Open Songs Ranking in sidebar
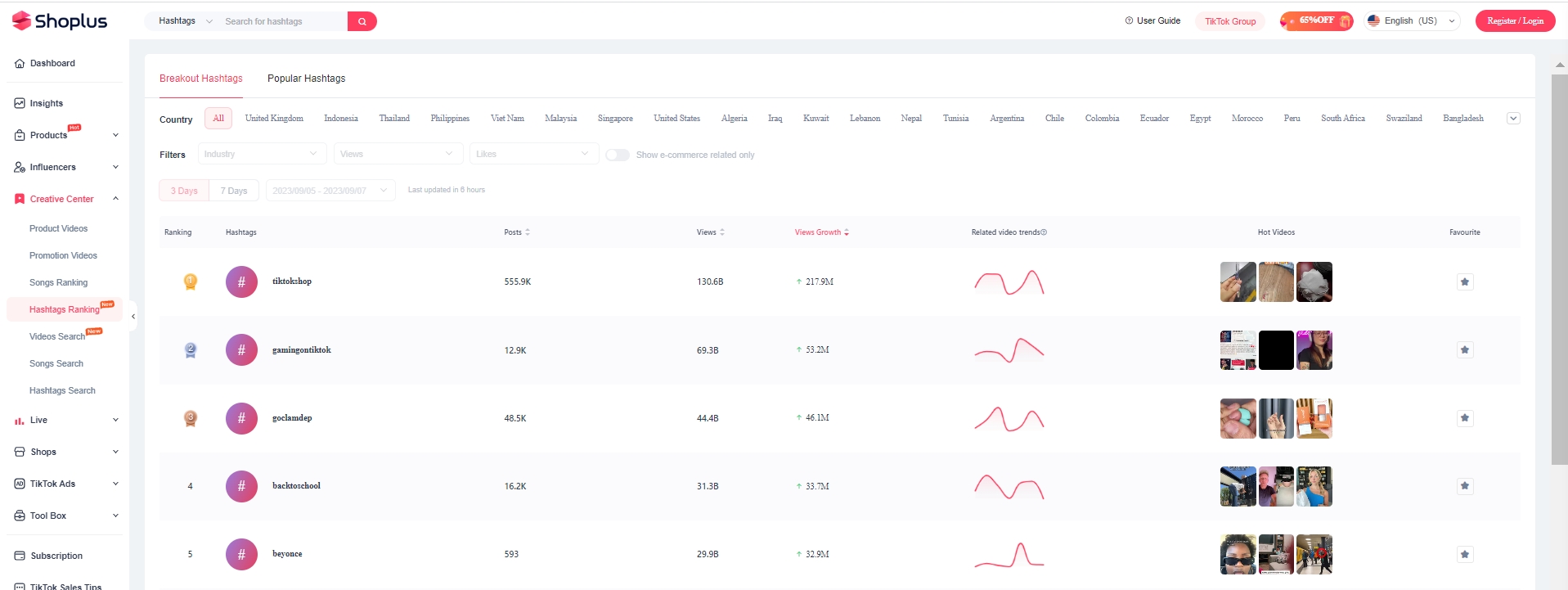1568x590 pixels. (x=59, y=282)
